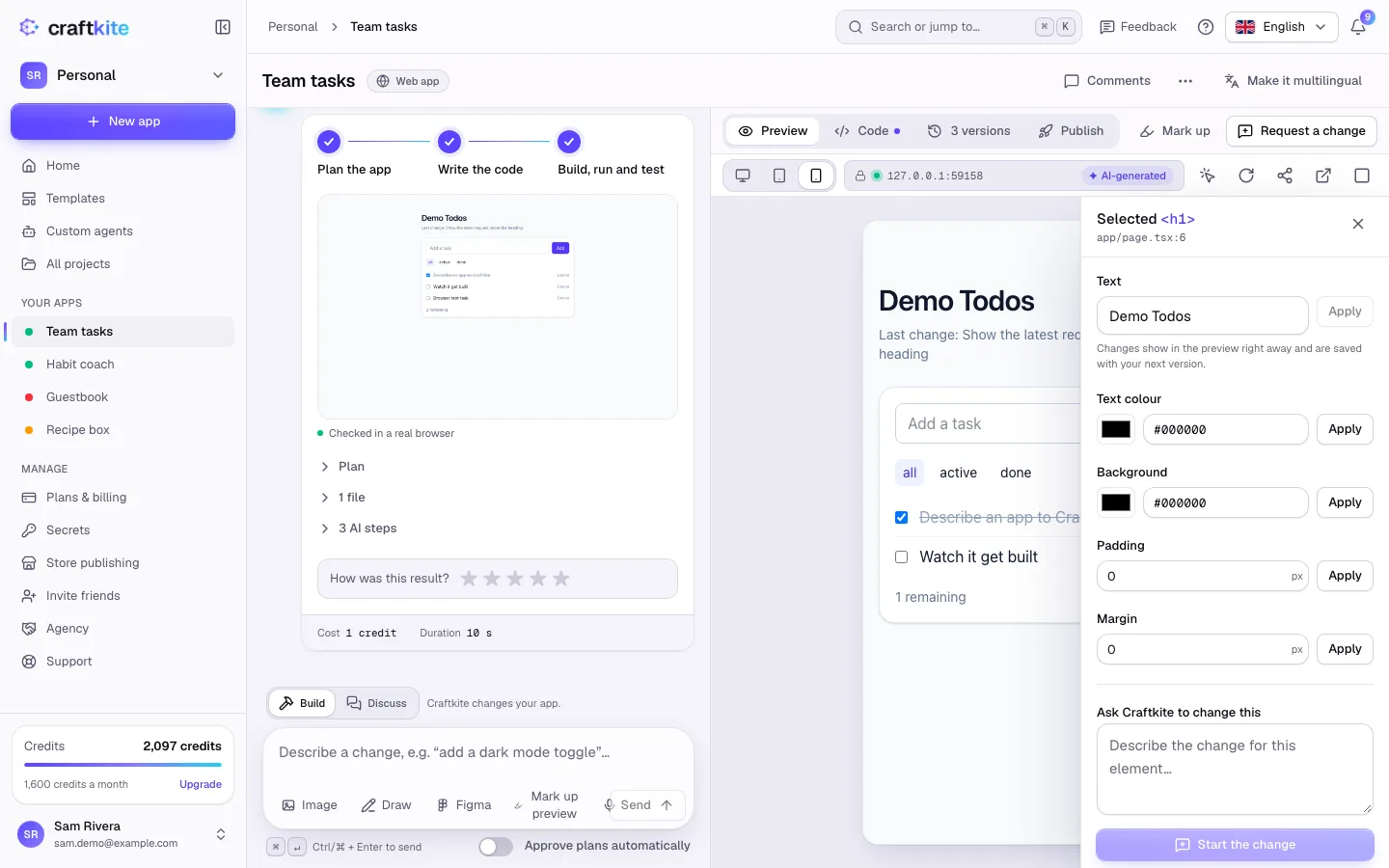Import a design from Figma
1389x868 pixels.
point(464,805)
